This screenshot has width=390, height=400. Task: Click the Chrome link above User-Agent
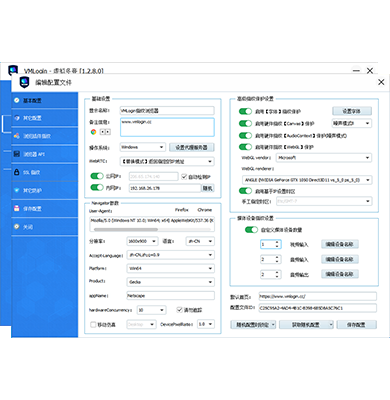[x=205, y=210]
